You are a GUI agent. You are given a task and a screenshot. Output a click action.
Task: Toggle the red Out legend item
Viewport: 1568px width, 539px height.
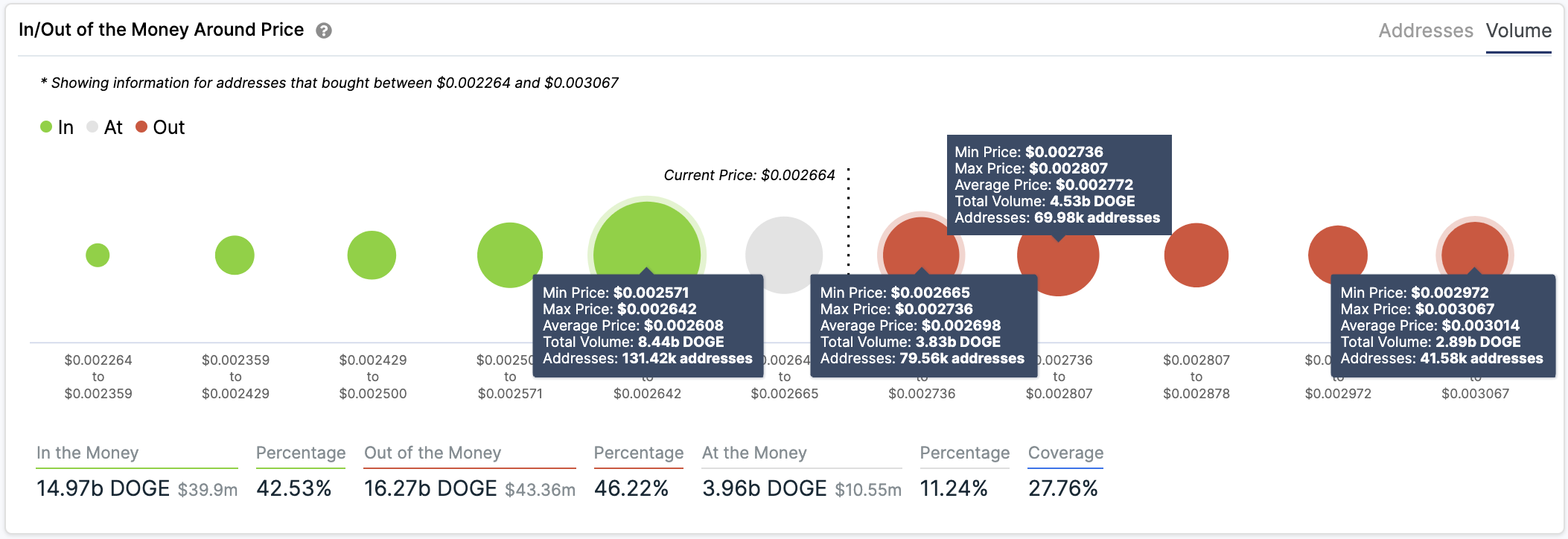coord(160,127)
